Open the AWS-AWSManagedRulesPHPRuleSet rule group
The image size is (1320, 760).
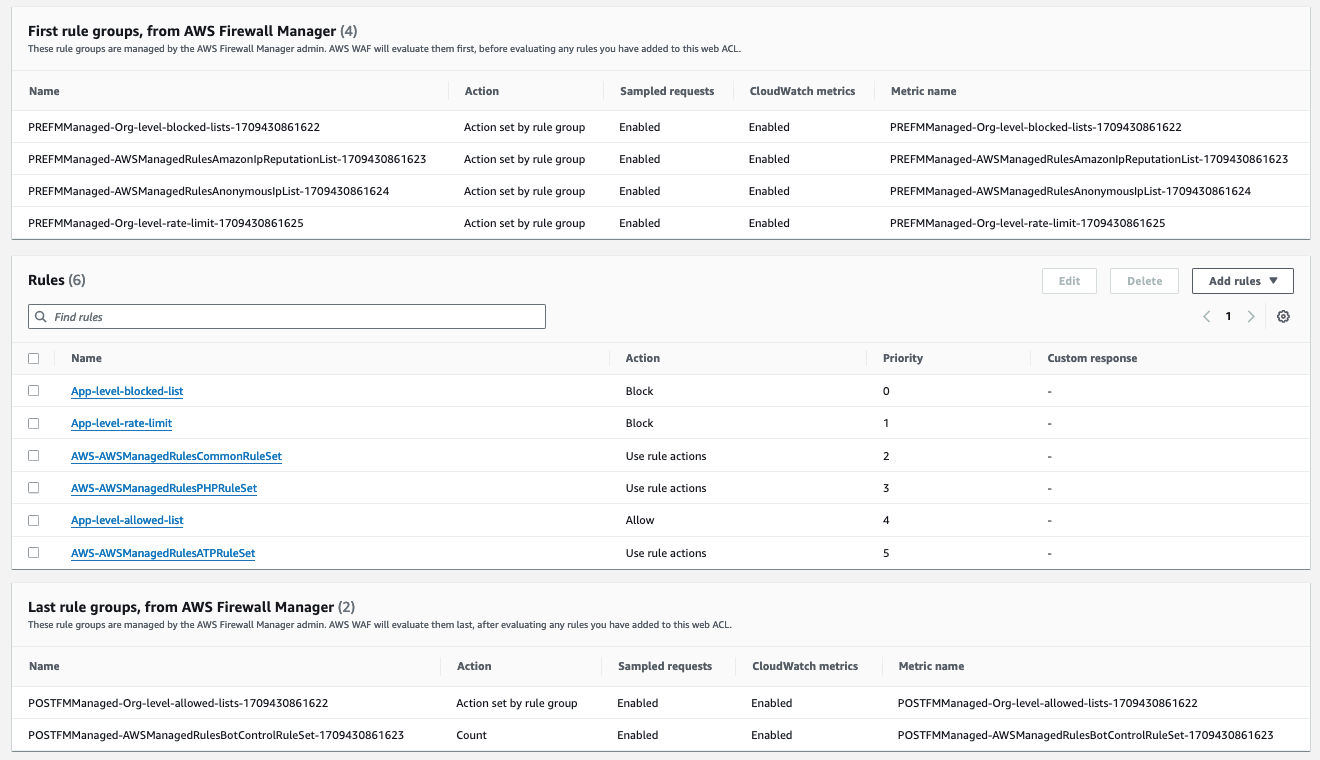pos(164,488)
